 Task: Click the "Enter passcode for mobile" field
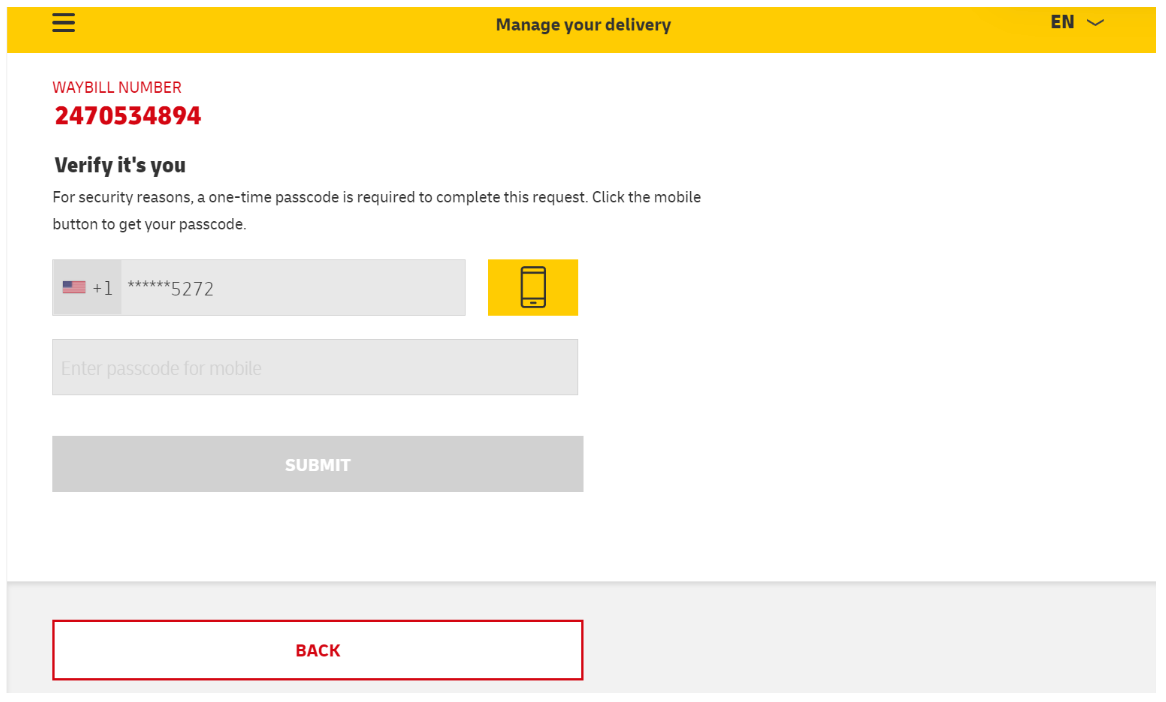(315, 367)
